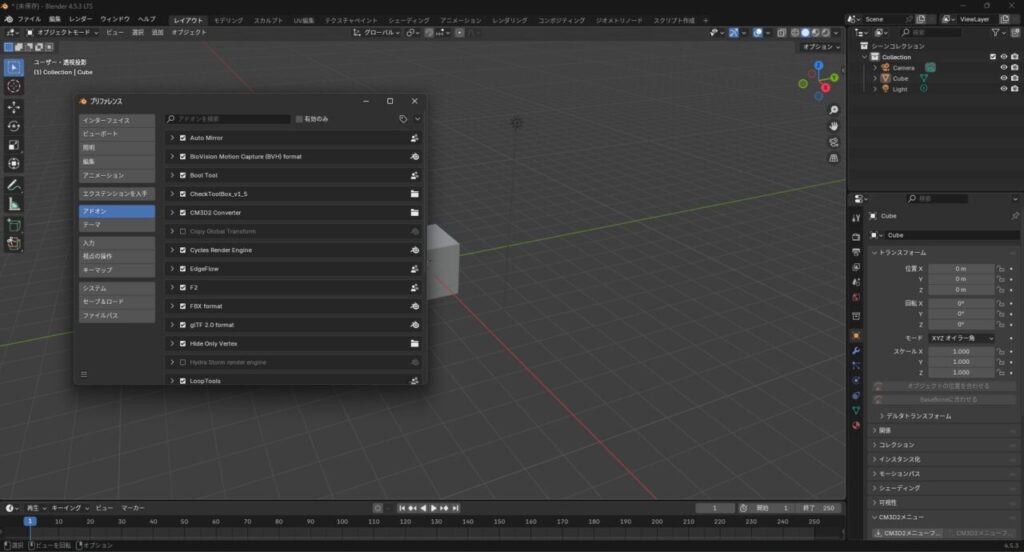Open the Render properties tab icon
Viewport: 1024px width, 552px height.
856,236
